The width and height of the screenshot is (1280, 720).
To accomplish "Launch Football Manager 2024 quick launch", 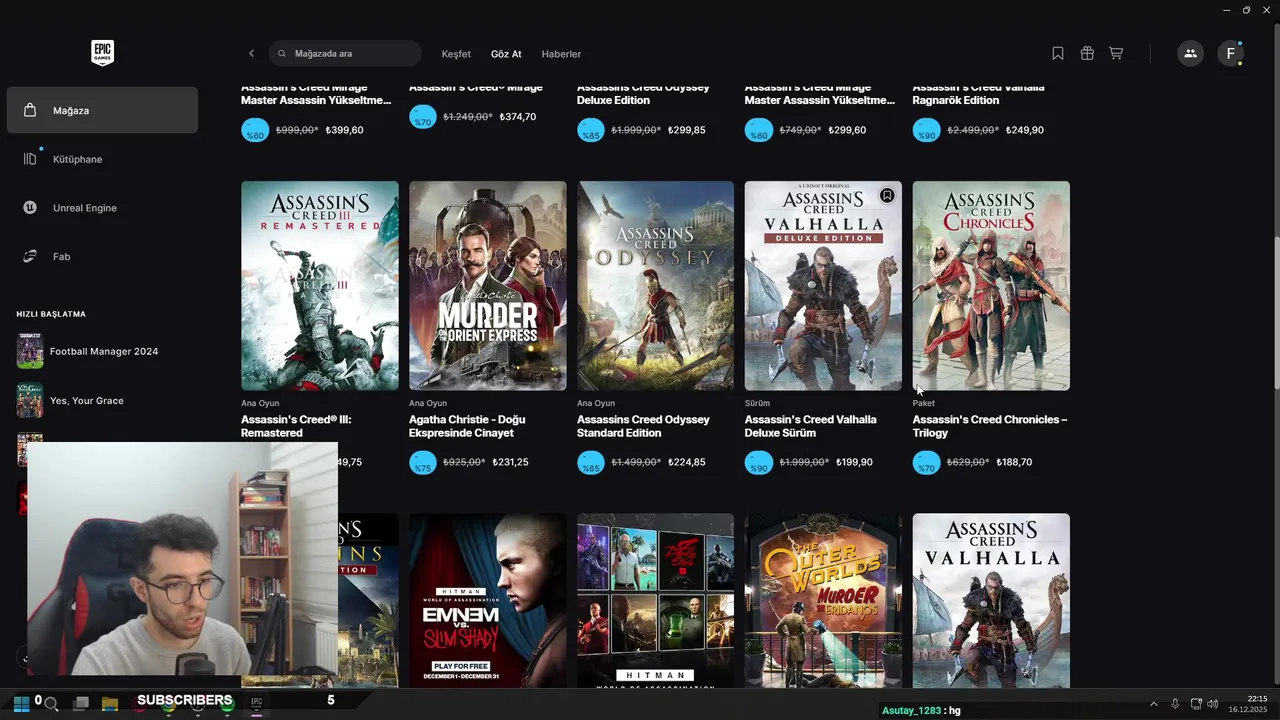I will point(104,352).
